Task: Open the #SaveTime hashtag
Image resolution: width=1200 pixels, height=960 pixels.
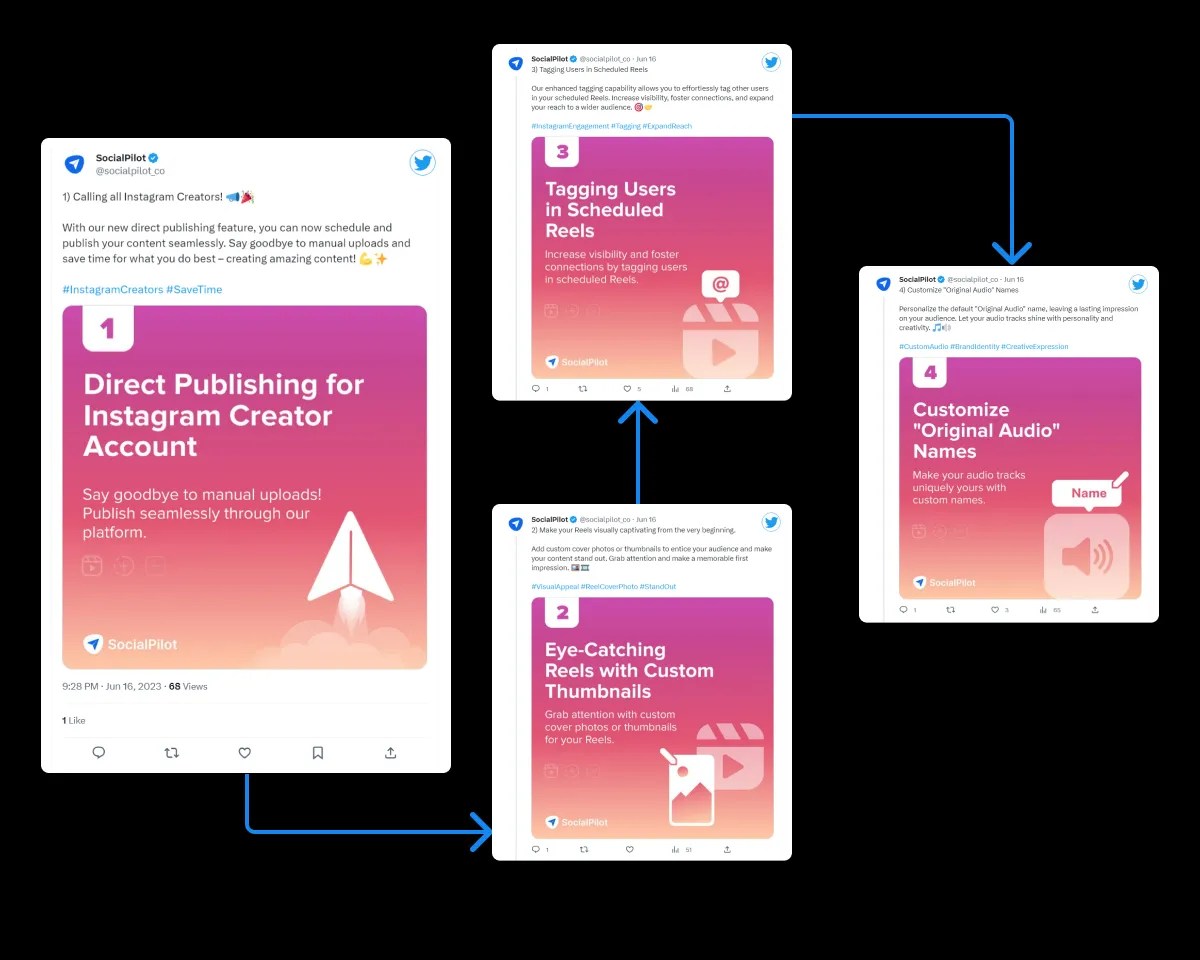Action: click(194, 289)
